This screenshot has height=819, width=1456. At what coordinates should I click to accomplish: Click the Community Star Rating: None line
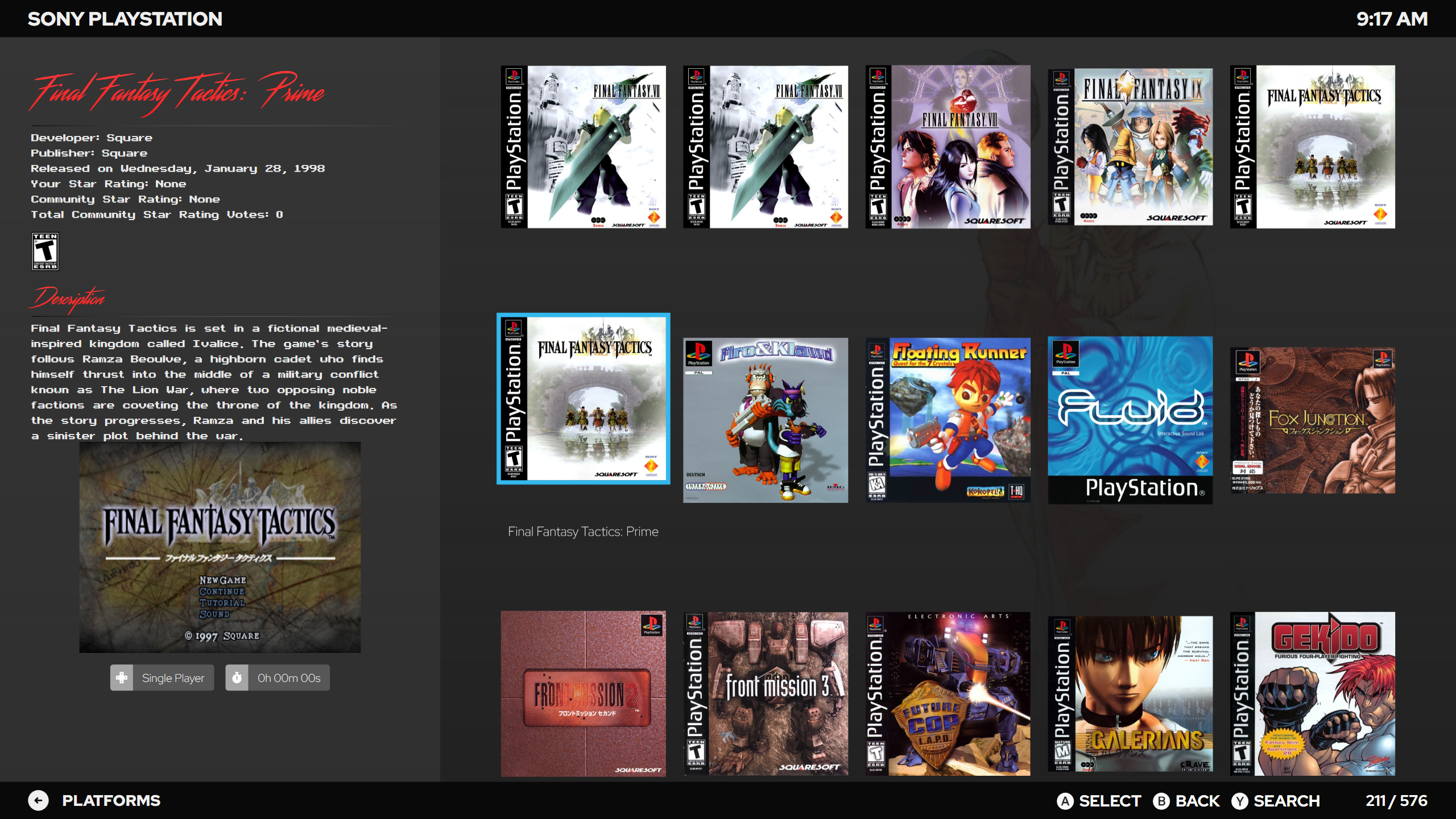click(125, 199)
